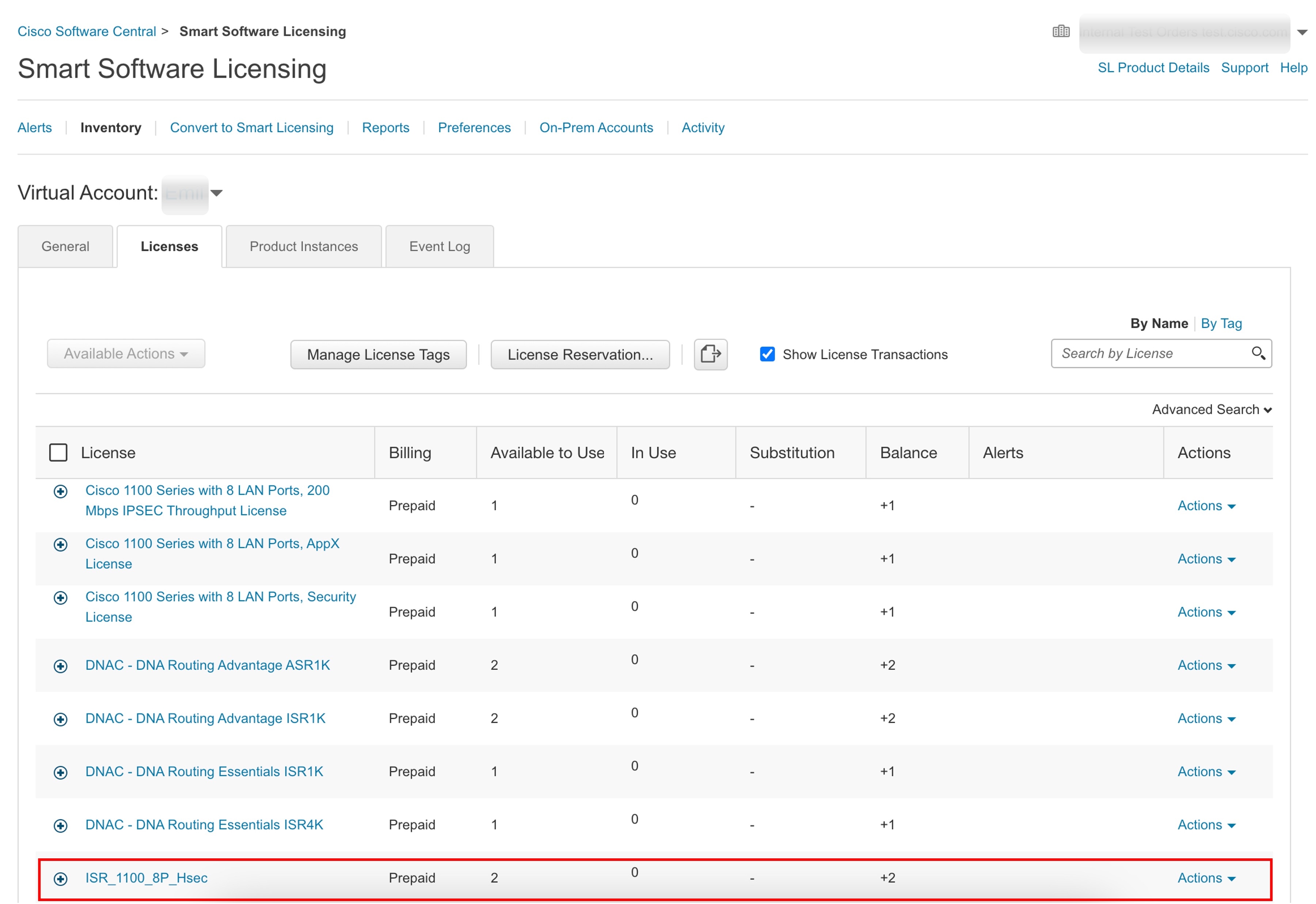Open the Available Actions dropdown
The height and width of the screenshot is (904, 1316).
pos(126,354)
